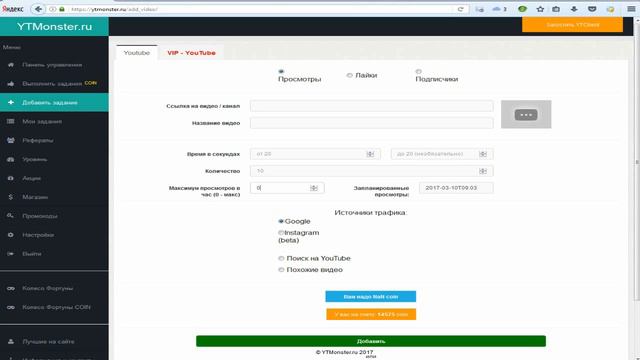Click green Добавить button
This screenshot has width=640, height=360.
371,341
